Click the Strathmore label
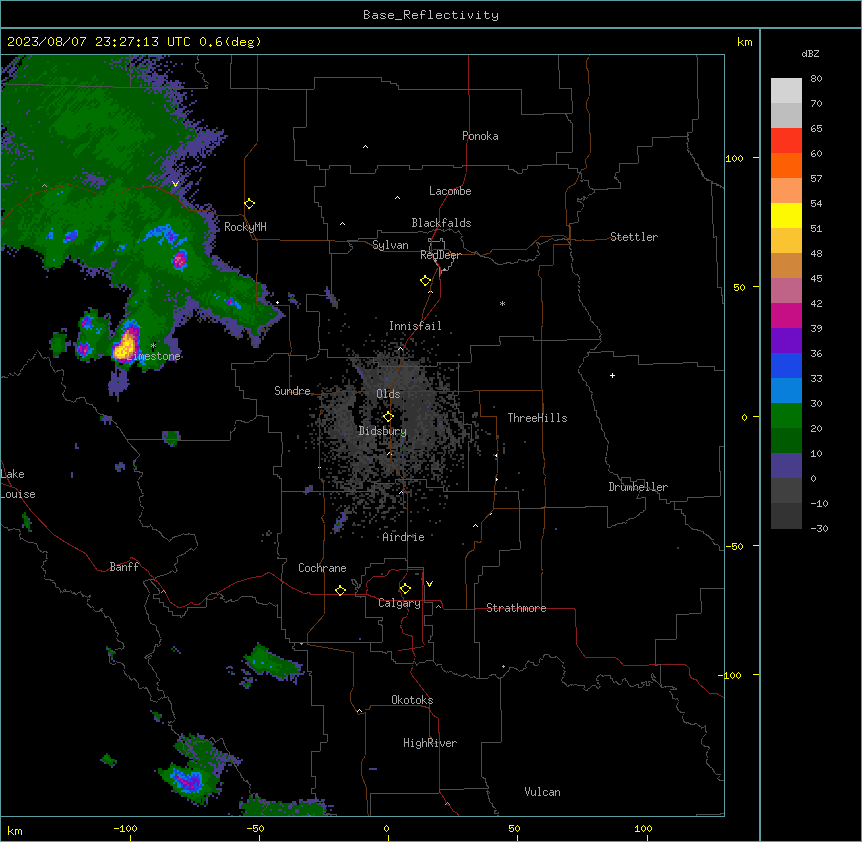The image size is (862, 842). pos(516,608)
